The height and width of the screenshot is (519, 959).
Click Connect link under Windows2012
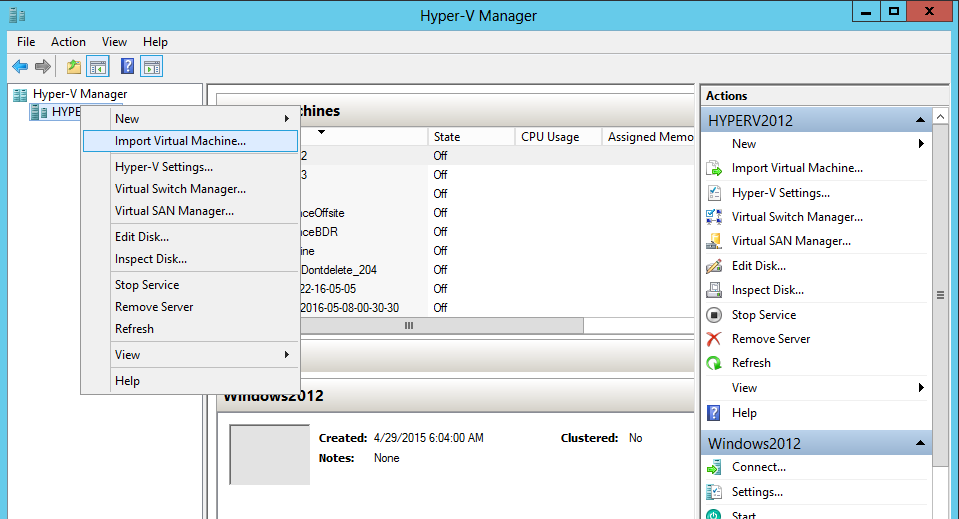[x=758, y=467]
